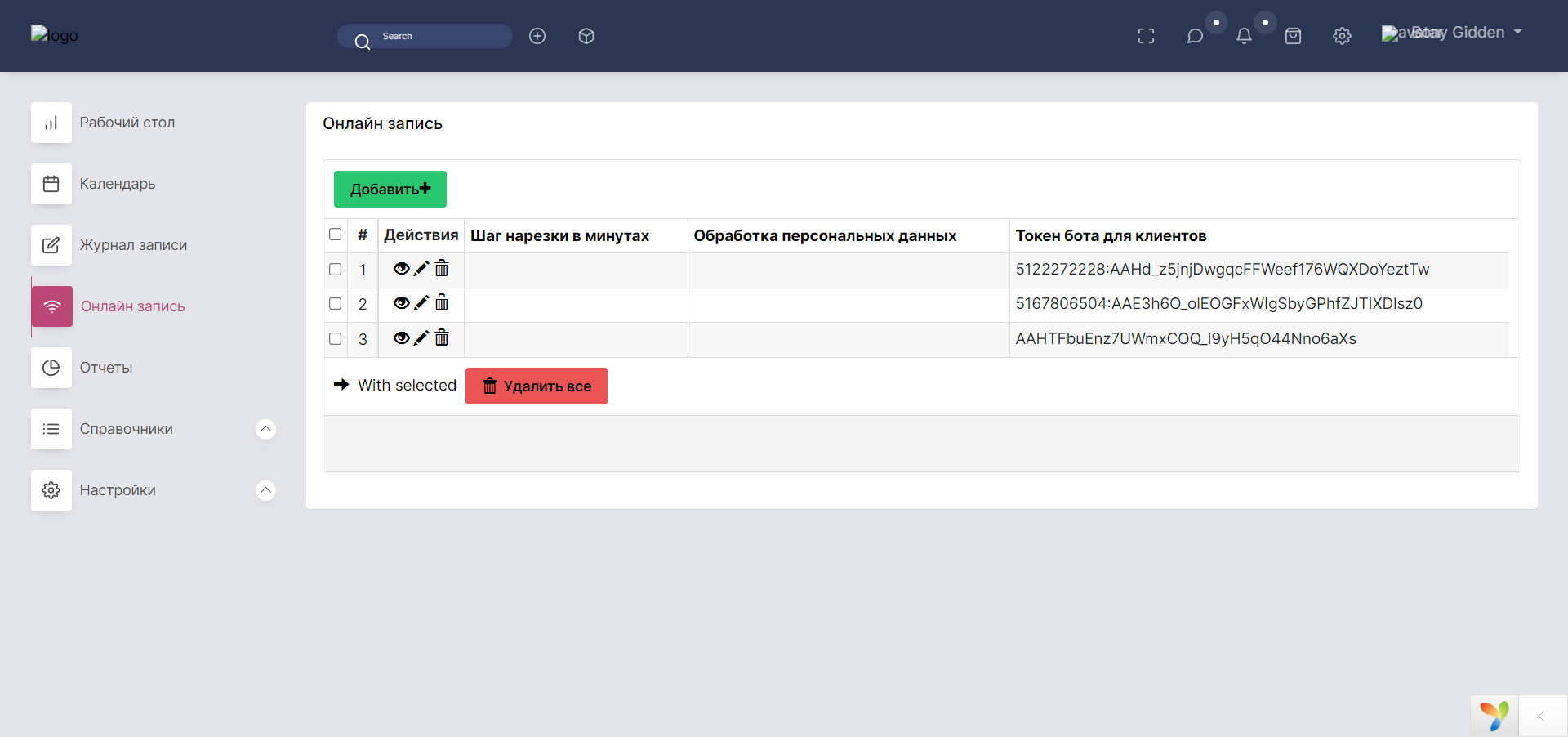The image size is (1568, 737).
Task: View row 1 with the eye icon
Action: click(x=401, y=269)
